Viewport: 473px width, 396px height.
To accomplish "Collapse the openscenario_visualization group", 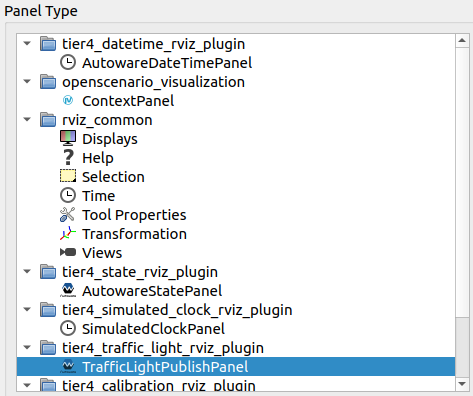I will [27, 81].
